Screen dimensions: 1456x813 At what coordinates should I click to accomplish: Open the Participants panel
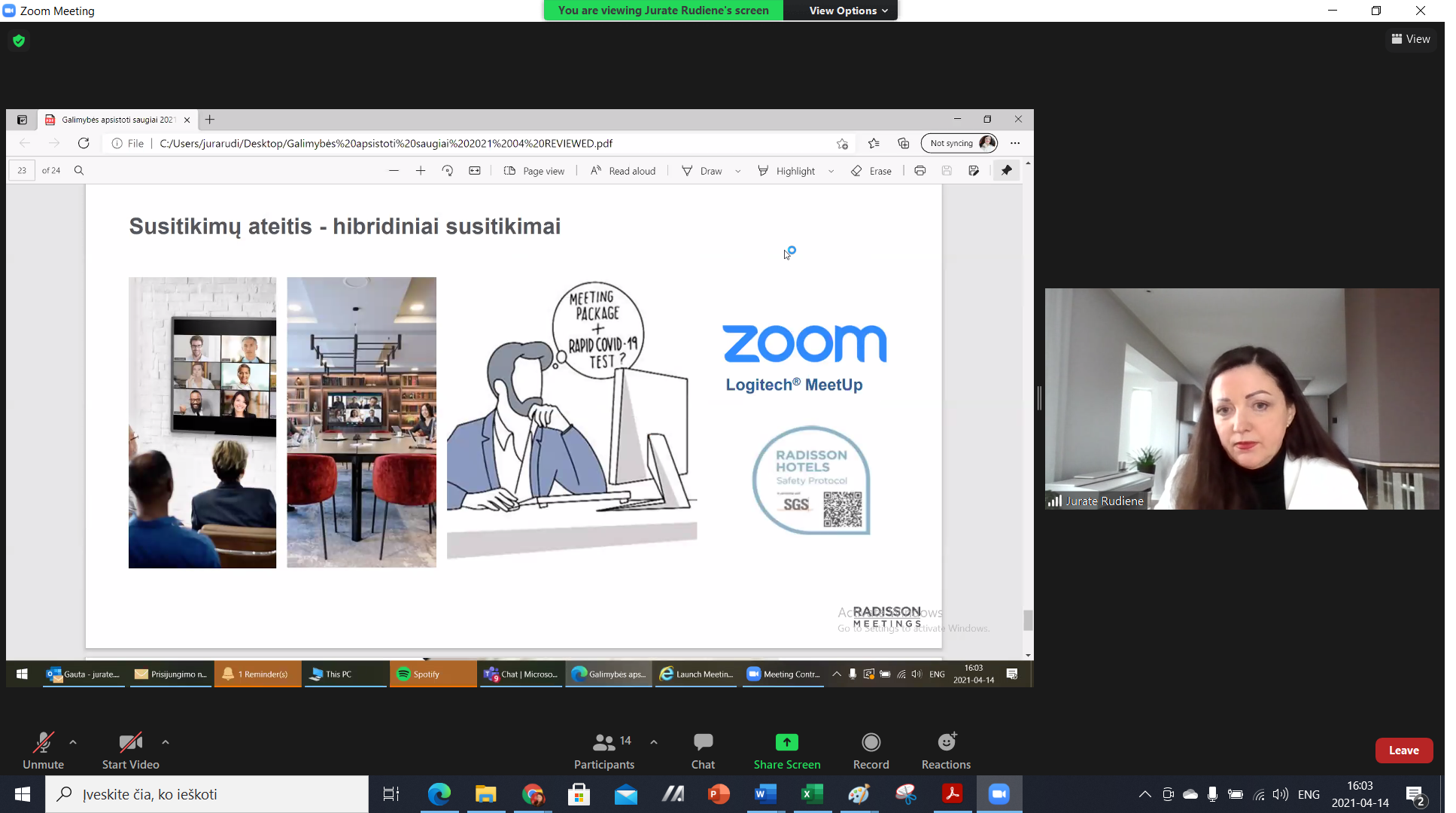click(604, 751)
